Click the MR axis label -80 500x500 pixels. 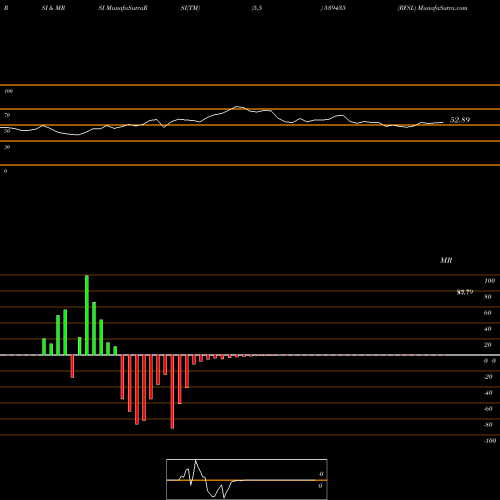tap(488, 425)
